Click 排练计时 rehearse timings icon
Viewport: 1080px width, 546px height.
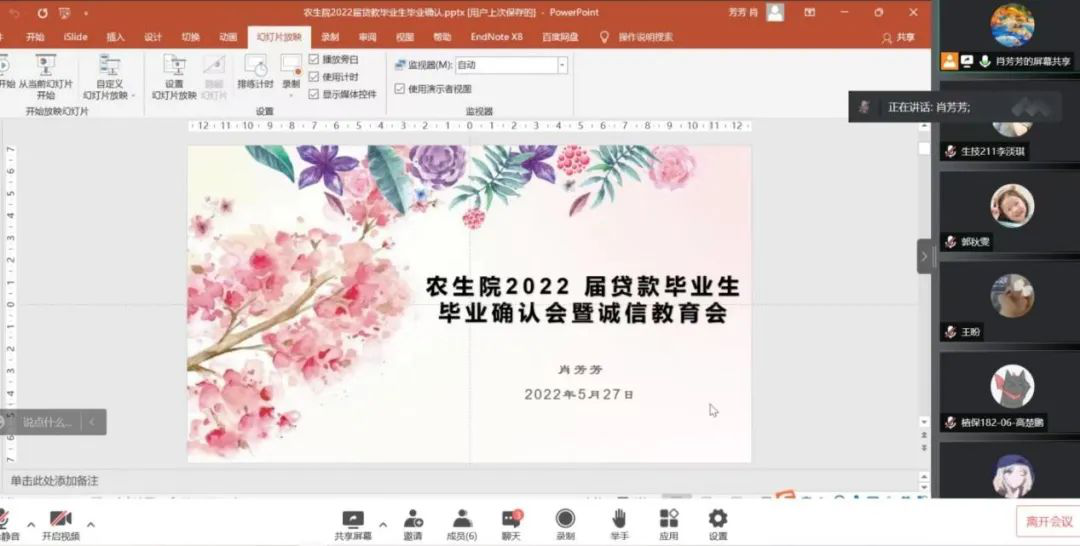click(x=255, y=67)
